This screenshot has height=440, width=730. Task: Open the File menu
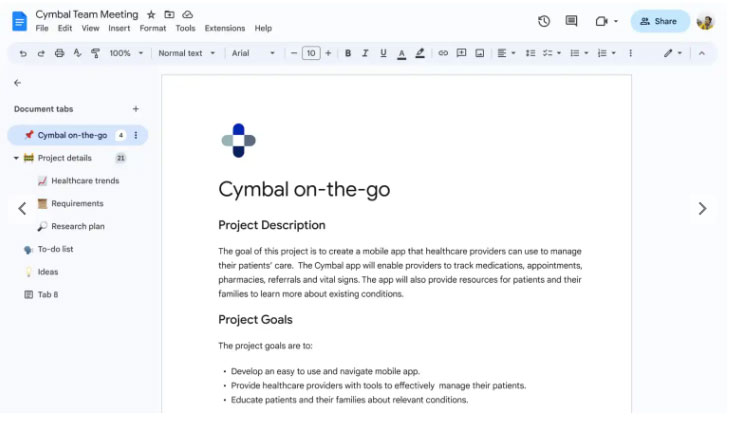click(x=42, y=28)
